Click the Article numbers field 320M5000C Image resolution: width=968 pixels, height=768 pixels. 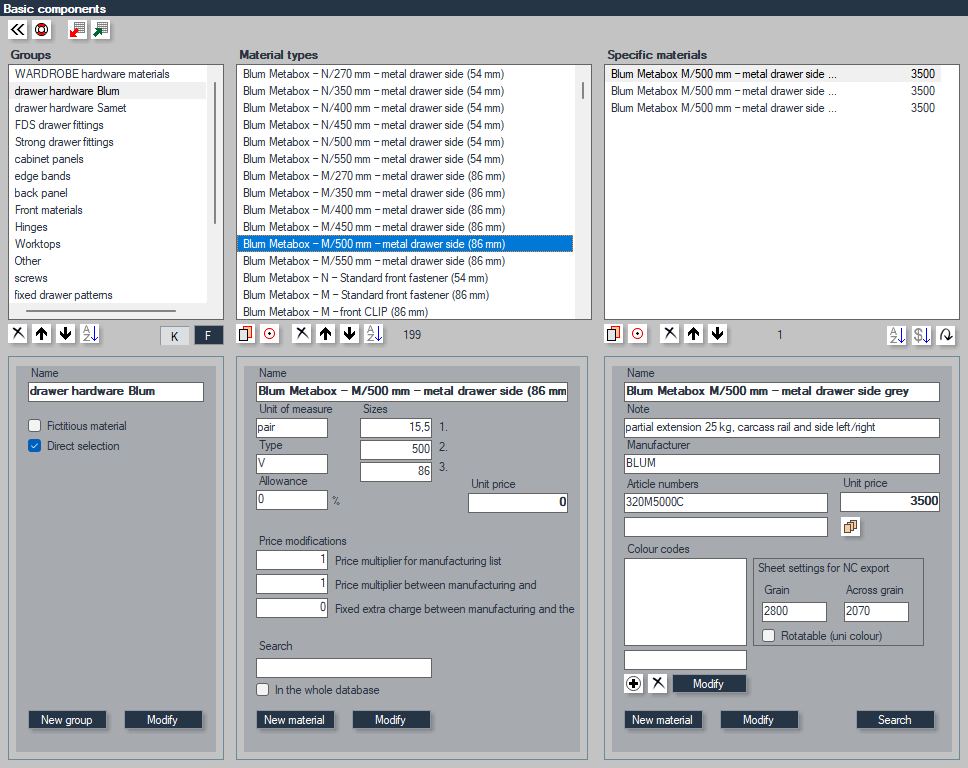[x=725, y=503]
